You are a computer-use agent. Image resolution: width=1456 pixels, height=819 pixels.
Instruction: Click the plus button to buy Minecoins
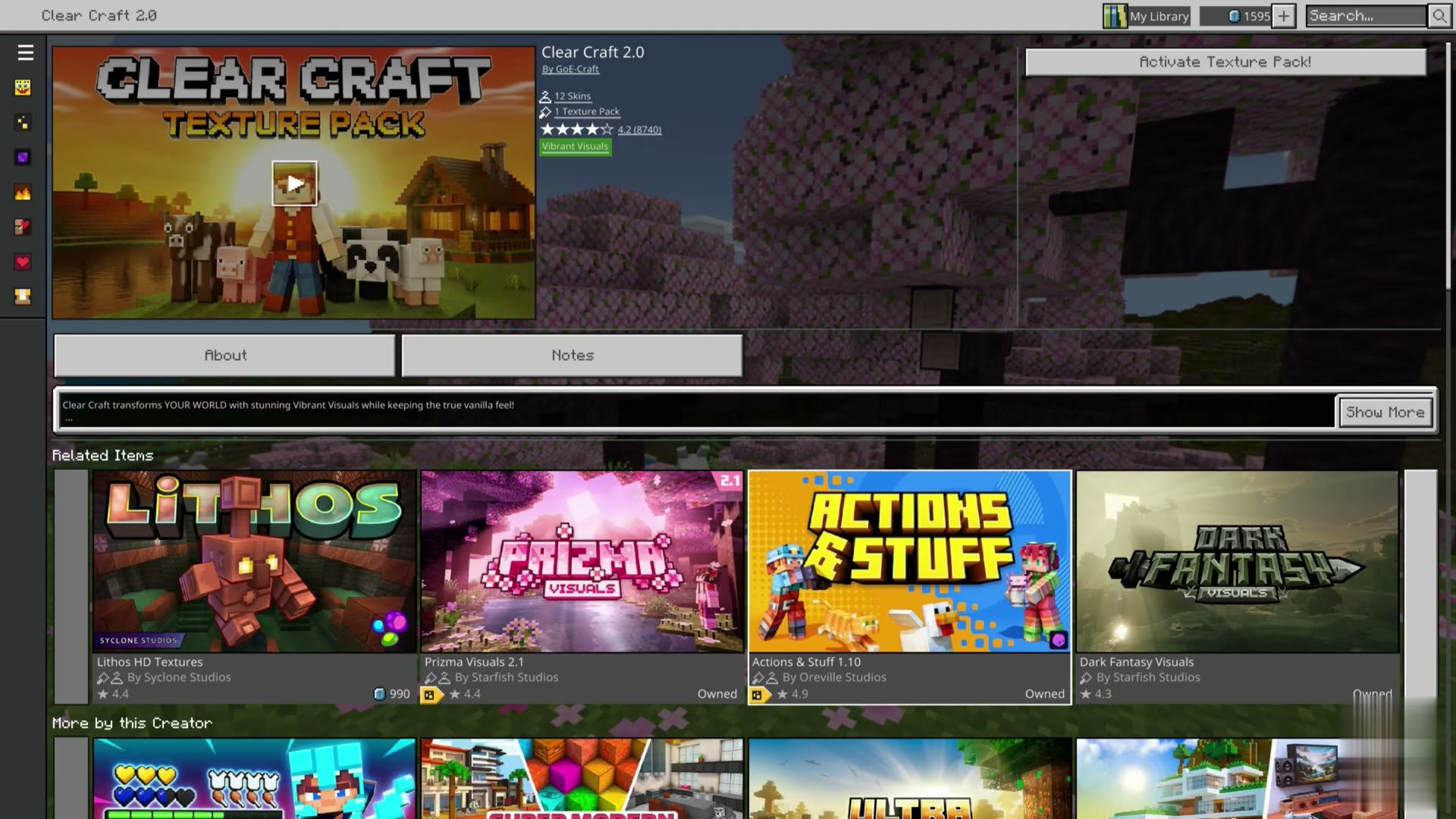coord(1283,16)
